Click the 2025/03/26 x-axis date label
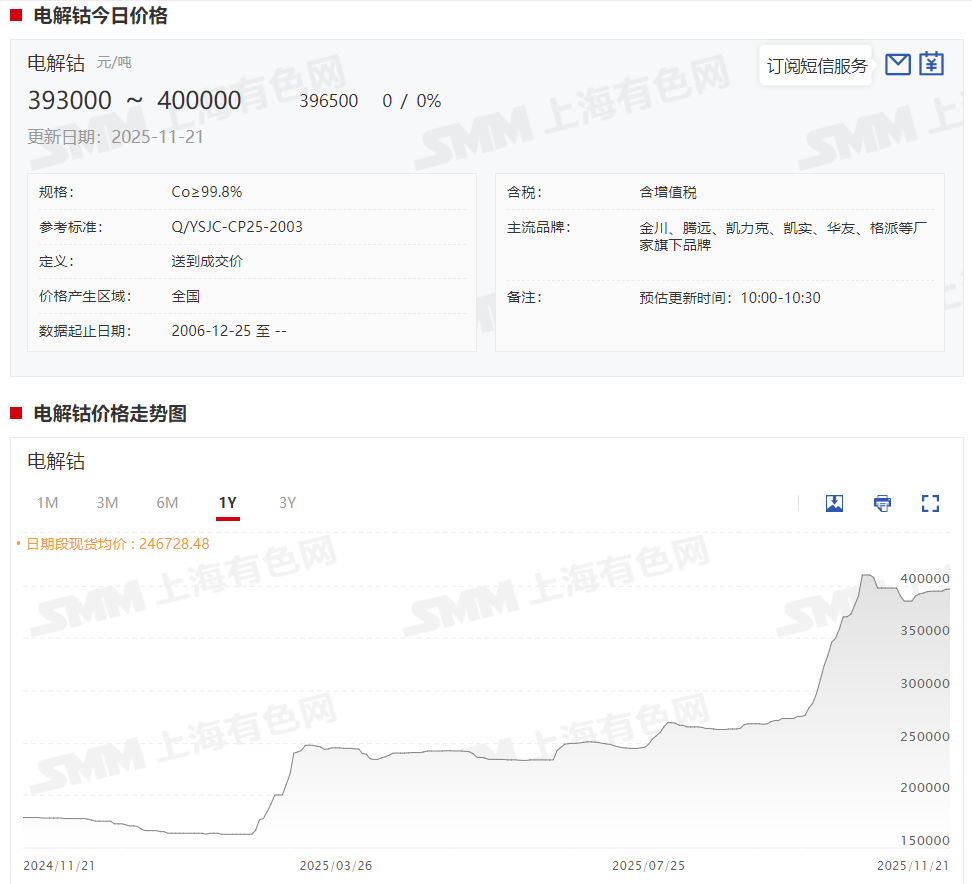Image resolution: width=972 pixels, height=884 pixels. click(336, 865)
